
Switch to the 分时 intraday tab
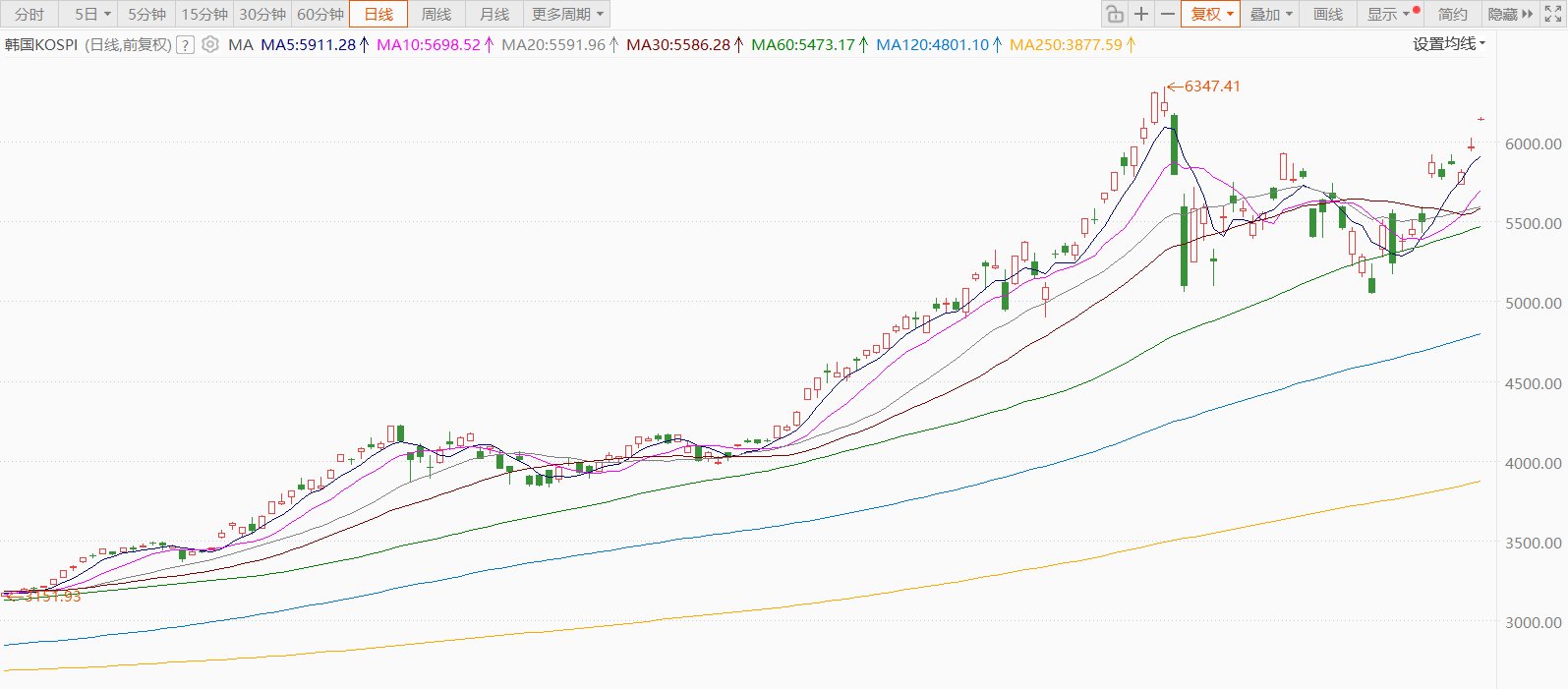29,14
